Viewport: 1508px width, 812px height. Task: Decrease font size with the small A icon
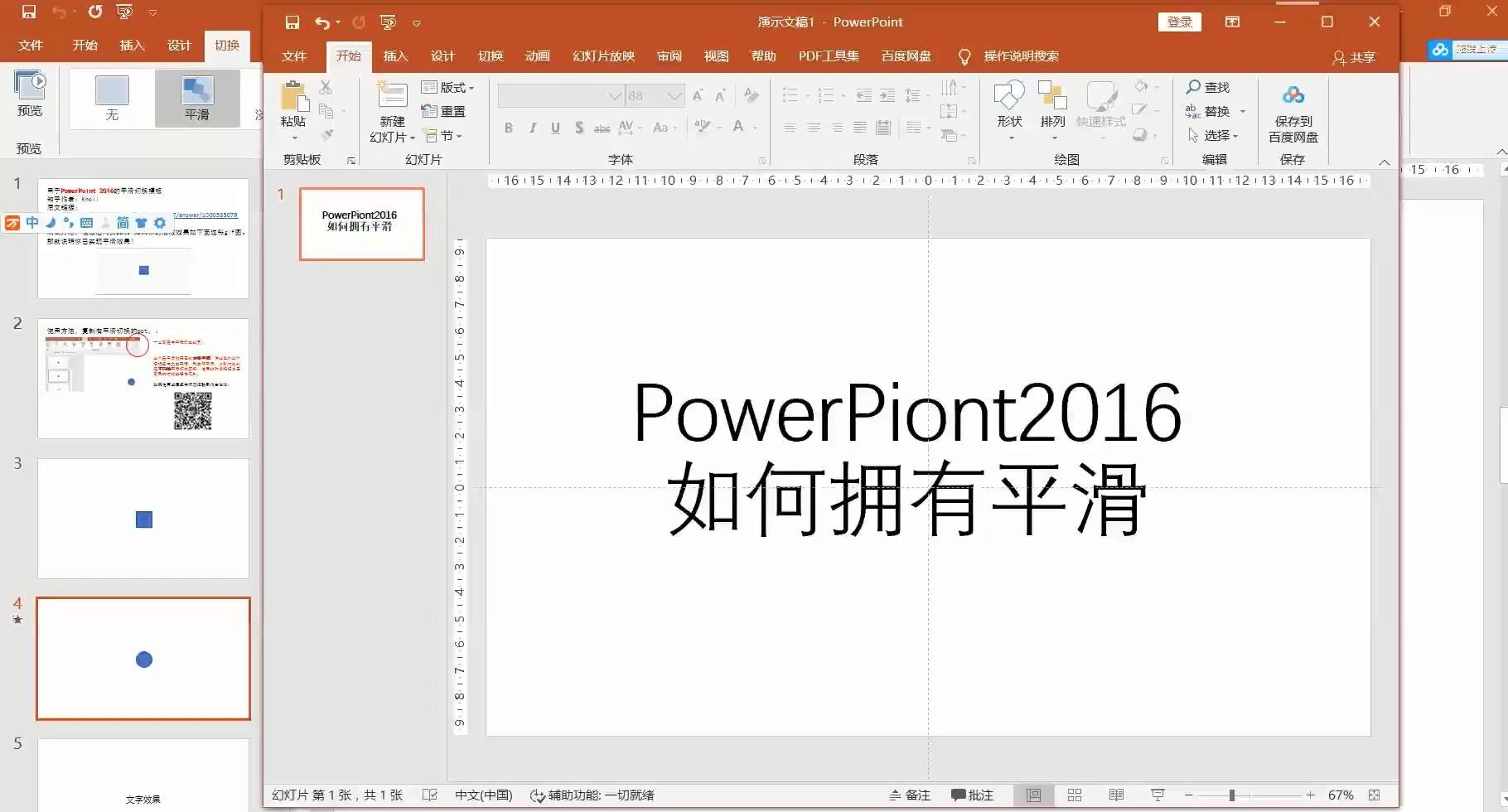pyautogui.click(x=720, y=96)
